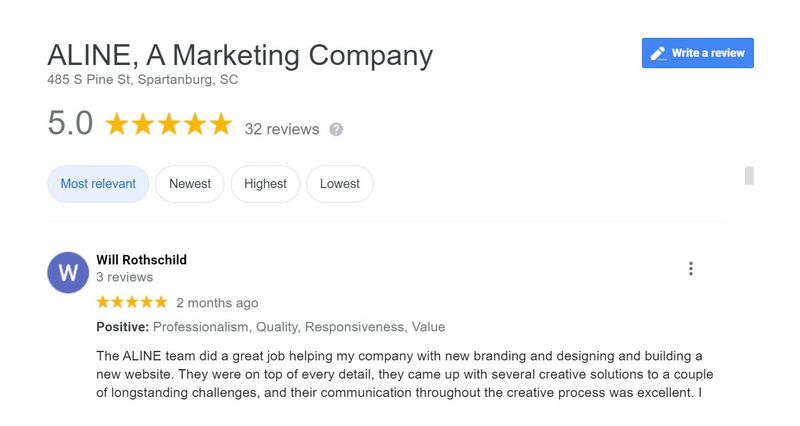Open the Will Rothschild reviewer profile name
800x426 pixels.
point(141,260)
